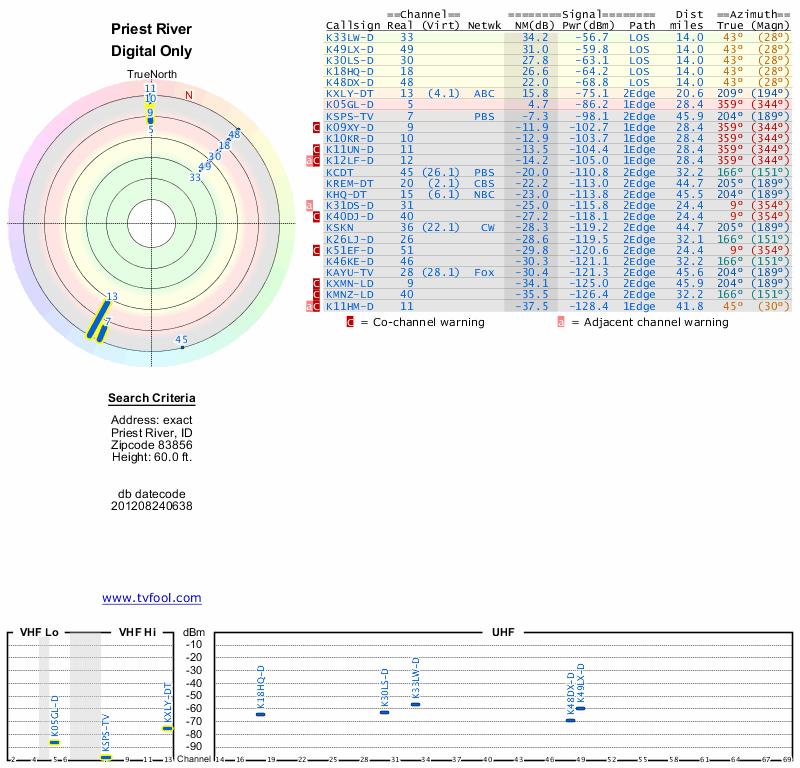Screen dimensions: 800x768
Task: Click the KAYU-TV callsign in the list
Action: (x=350, y=272)
